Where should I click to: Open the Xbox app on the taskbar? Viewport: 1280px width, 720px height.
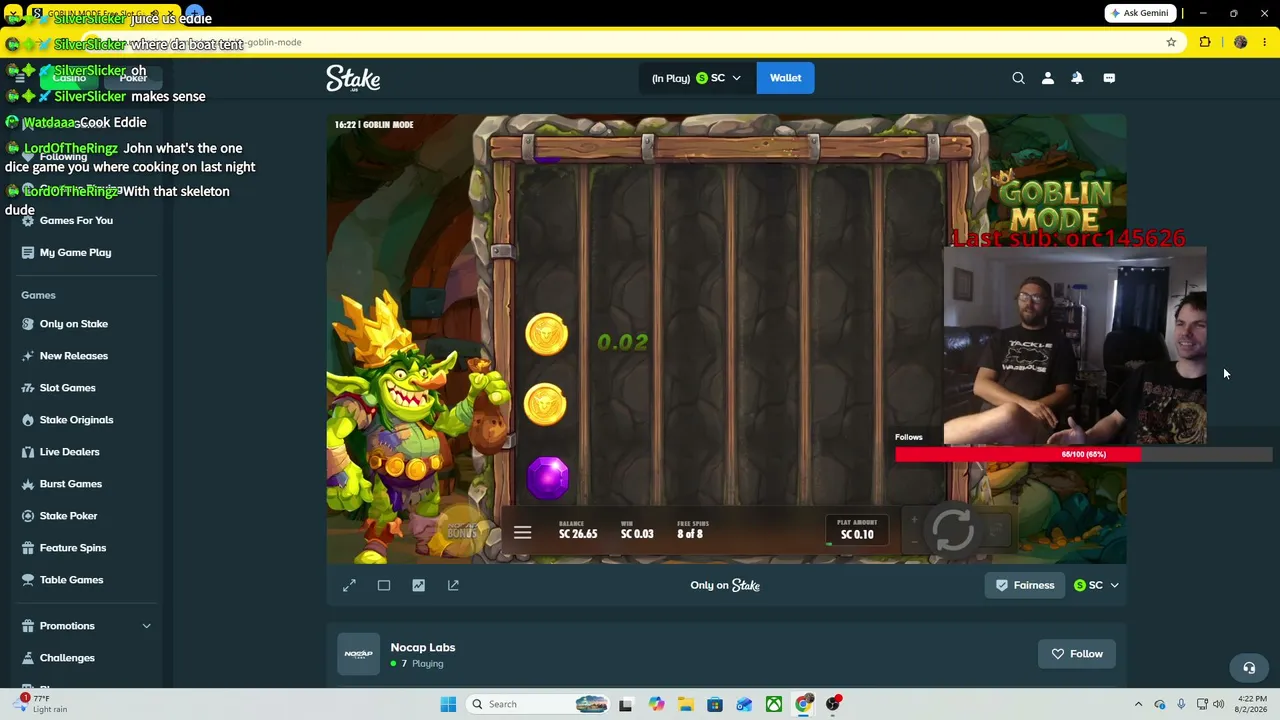pos(774,704)
